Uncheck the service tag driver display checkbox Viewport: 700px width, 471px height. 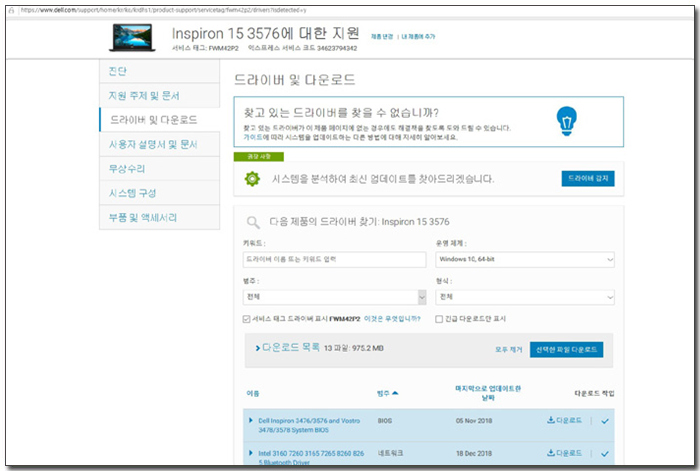(246, 319)
